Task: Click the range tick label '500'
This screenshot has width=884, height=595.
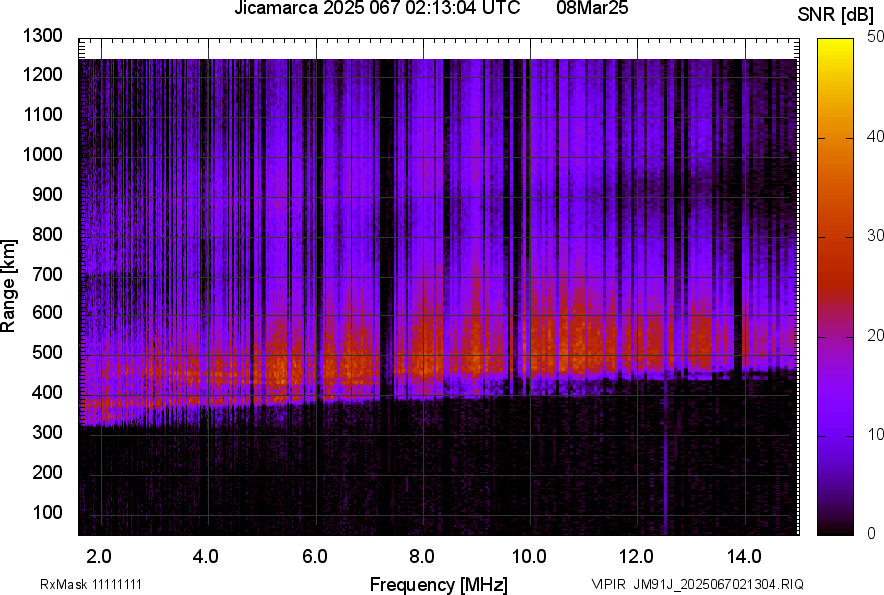Action: tap(47, 352)
